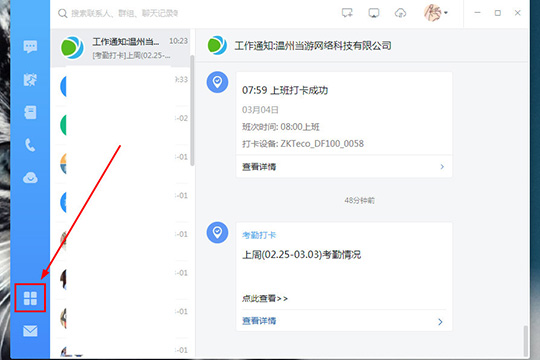Screen dimensions: 540x360
Task: Open the Phone call icon in sidebar
Action: pos(30,145)
